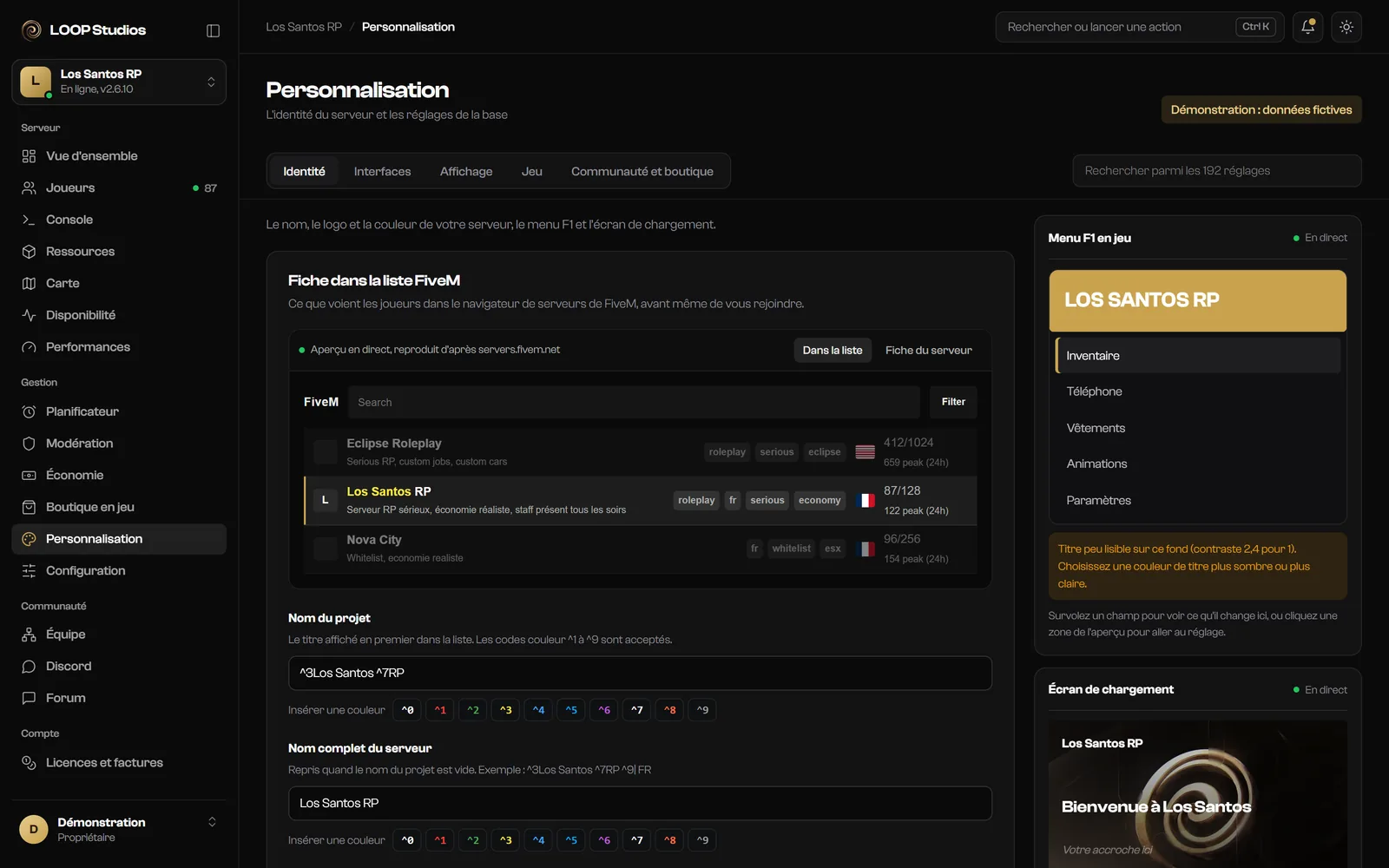Viewport: 1389px width, 868px height.
Task: Click Filter button in FiveM preview
Action: click(953, 402)
